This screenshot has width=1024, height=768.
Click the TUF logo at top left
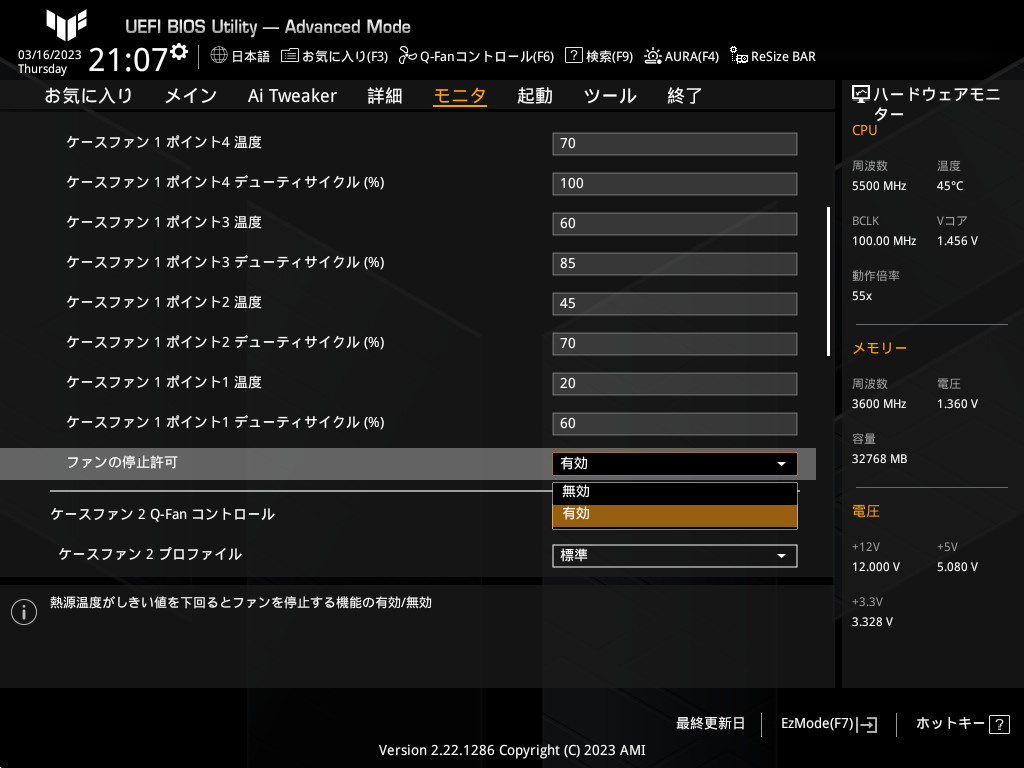[x=66, y=25]
